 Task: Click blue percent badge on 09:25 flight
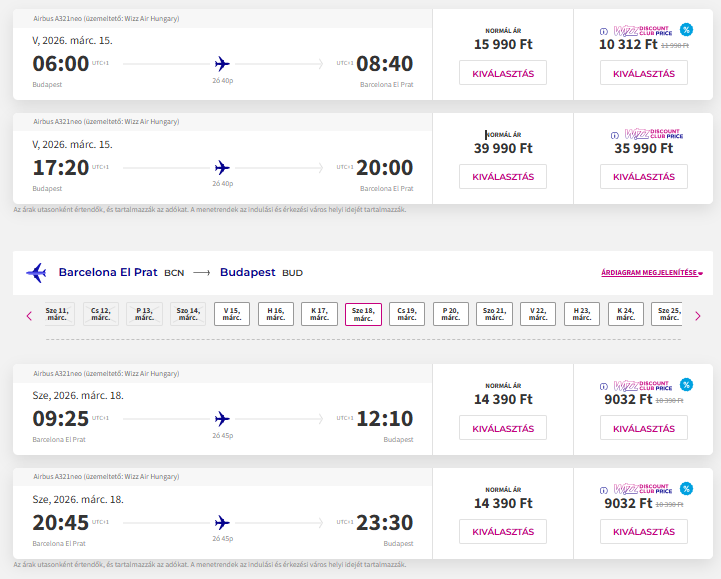click(686, 384)
